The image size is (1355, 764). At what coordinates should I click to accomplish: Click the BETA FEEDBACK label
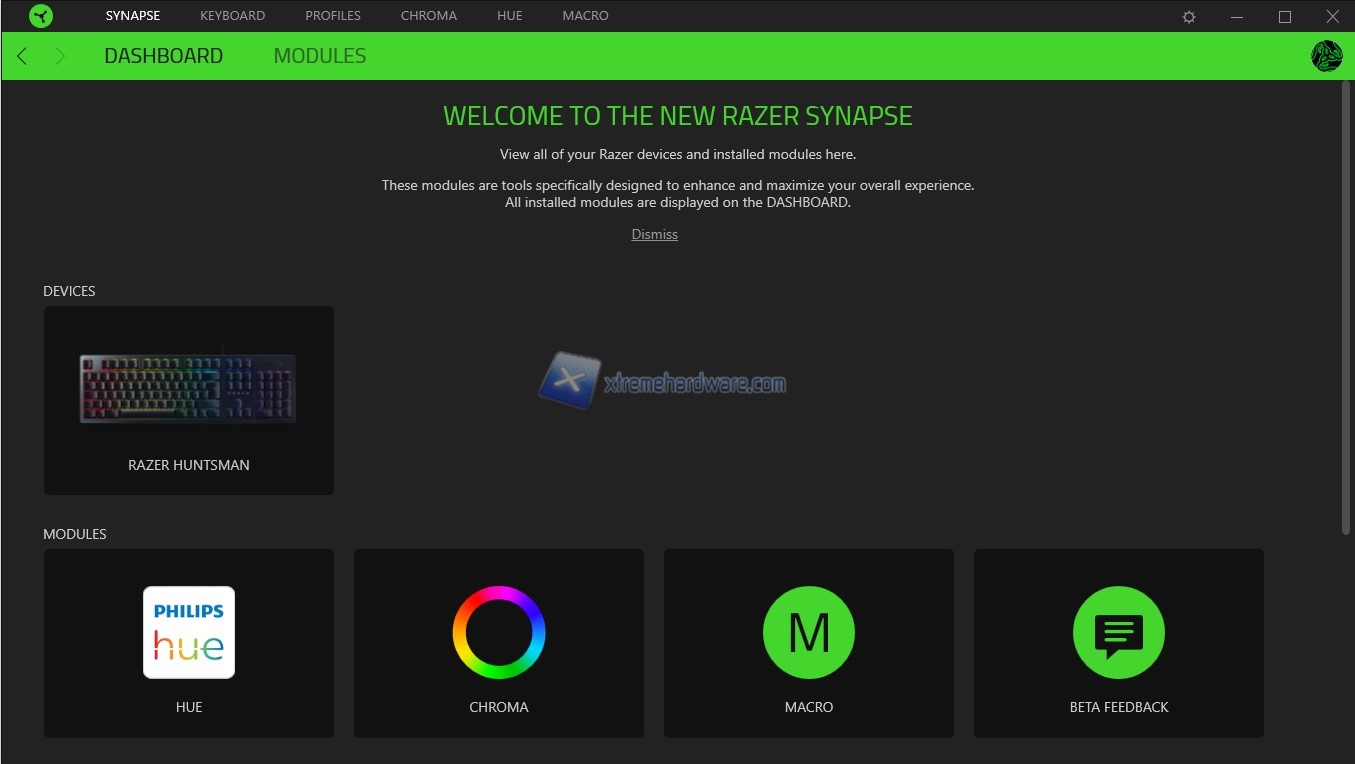(x=1119, y=707)
